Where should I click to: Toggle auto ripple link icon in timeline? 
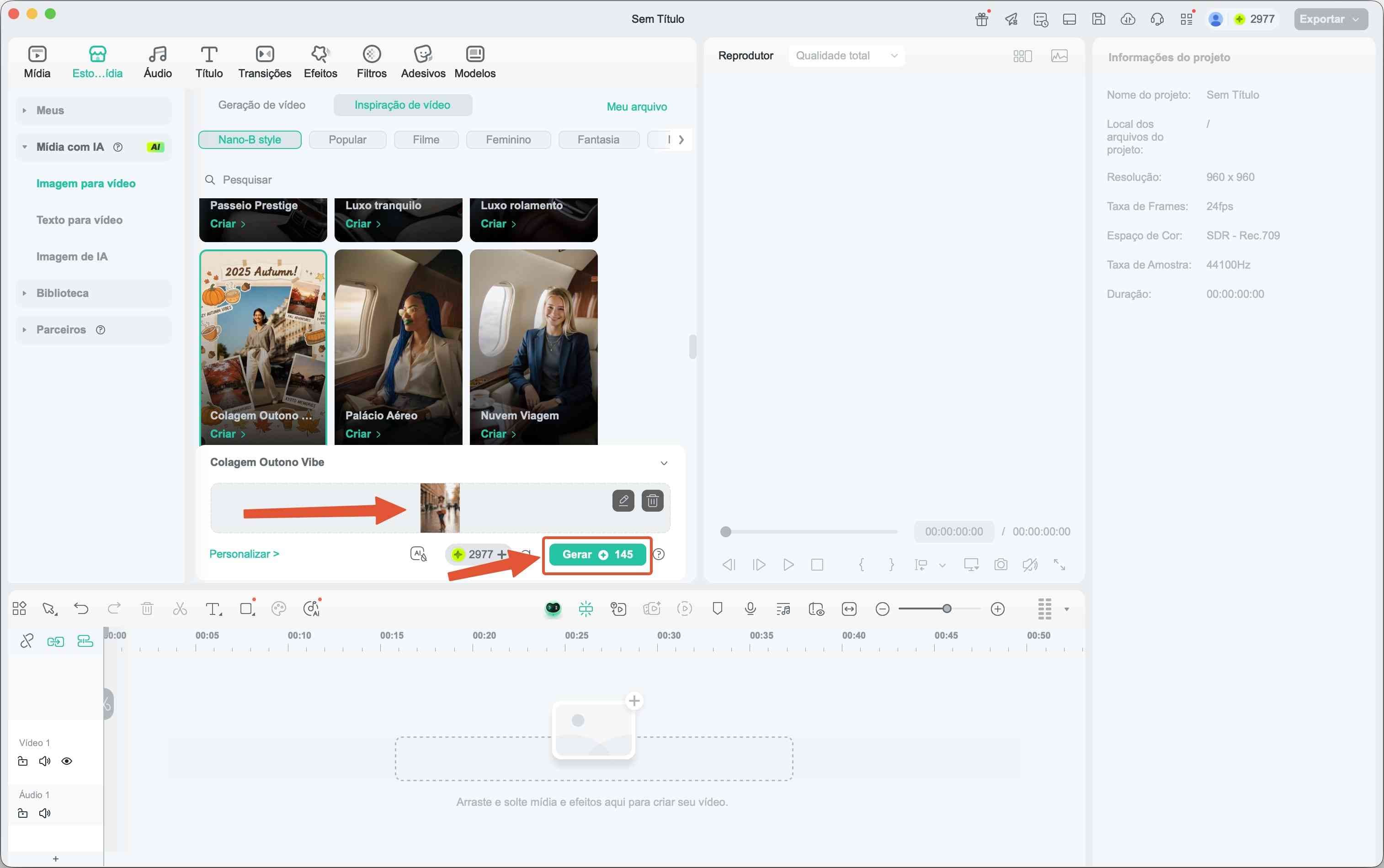[x=56, y=641]
